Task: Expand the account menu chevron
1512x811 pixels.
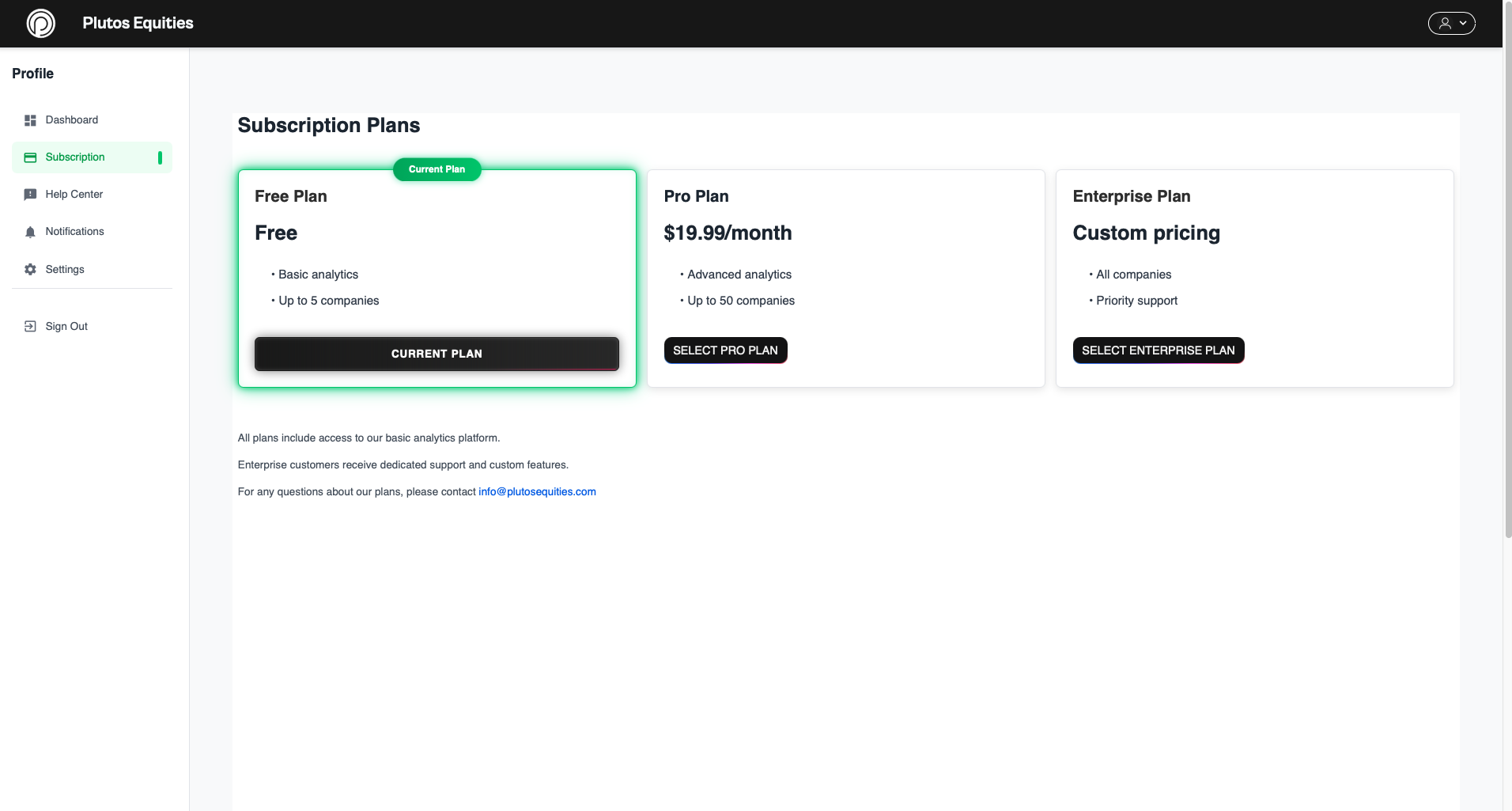Action: pos(1463,23)
